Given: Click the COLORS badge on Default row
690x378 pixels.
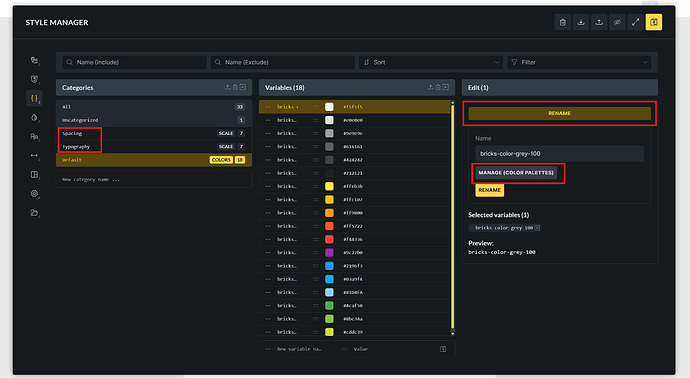Looking at the screenshot, I should pos(221,160).
